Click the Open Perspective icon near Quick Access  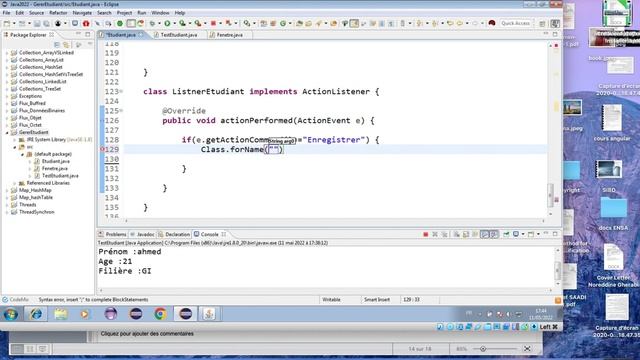pos(542,24)
